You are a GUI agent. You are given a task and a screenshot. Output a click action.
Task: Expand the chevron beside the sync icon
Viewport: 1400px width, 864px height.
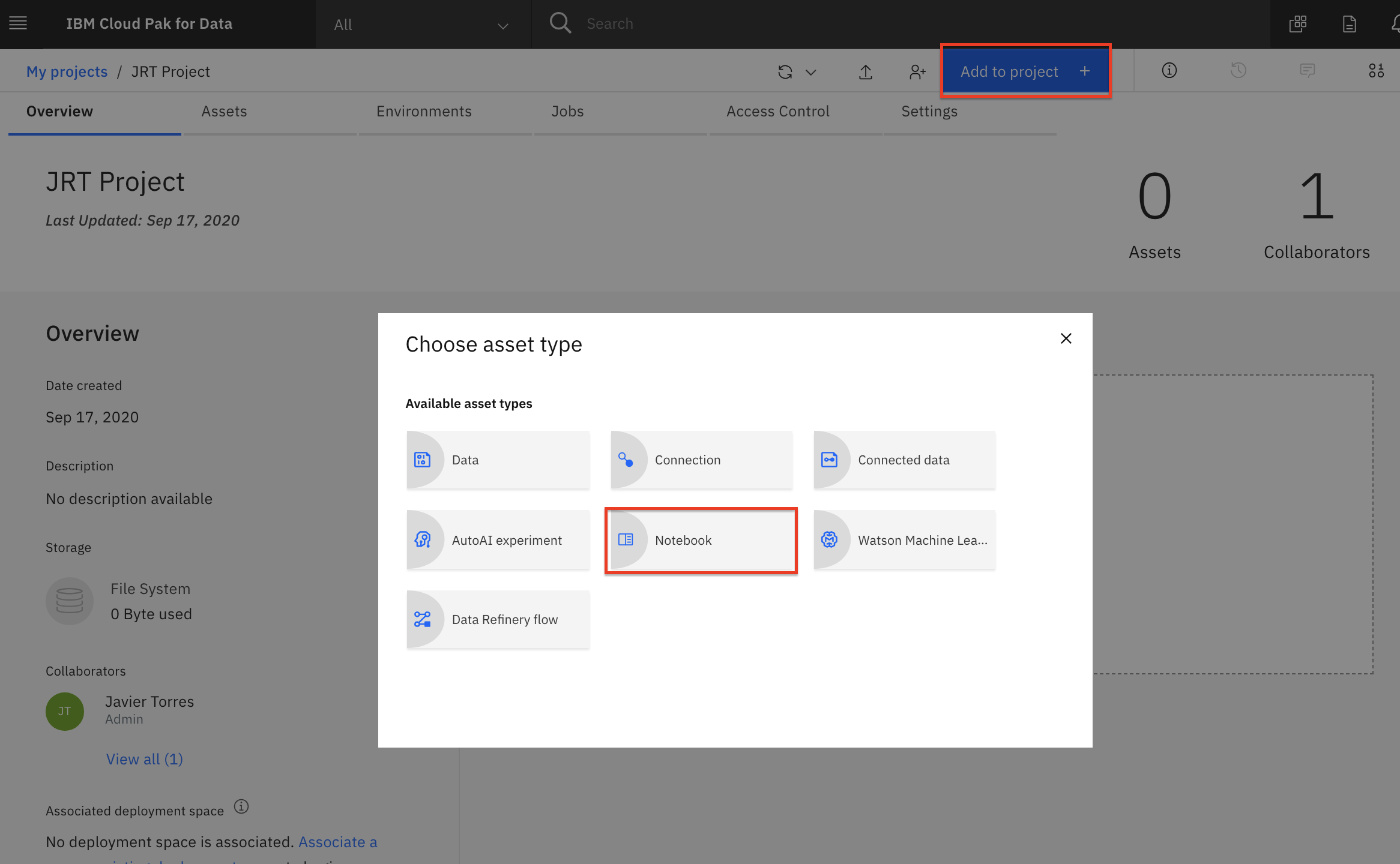coord(810,73)
